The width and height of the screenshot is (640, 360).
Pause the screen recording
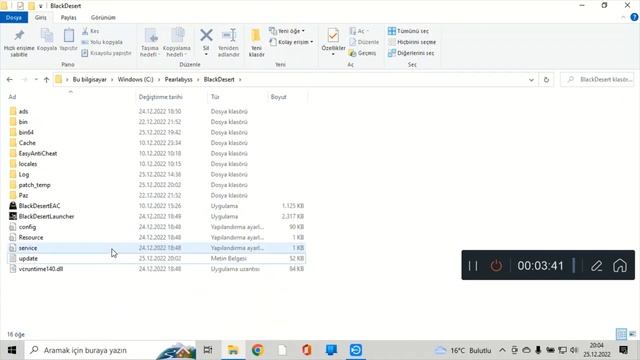[473, 266]
